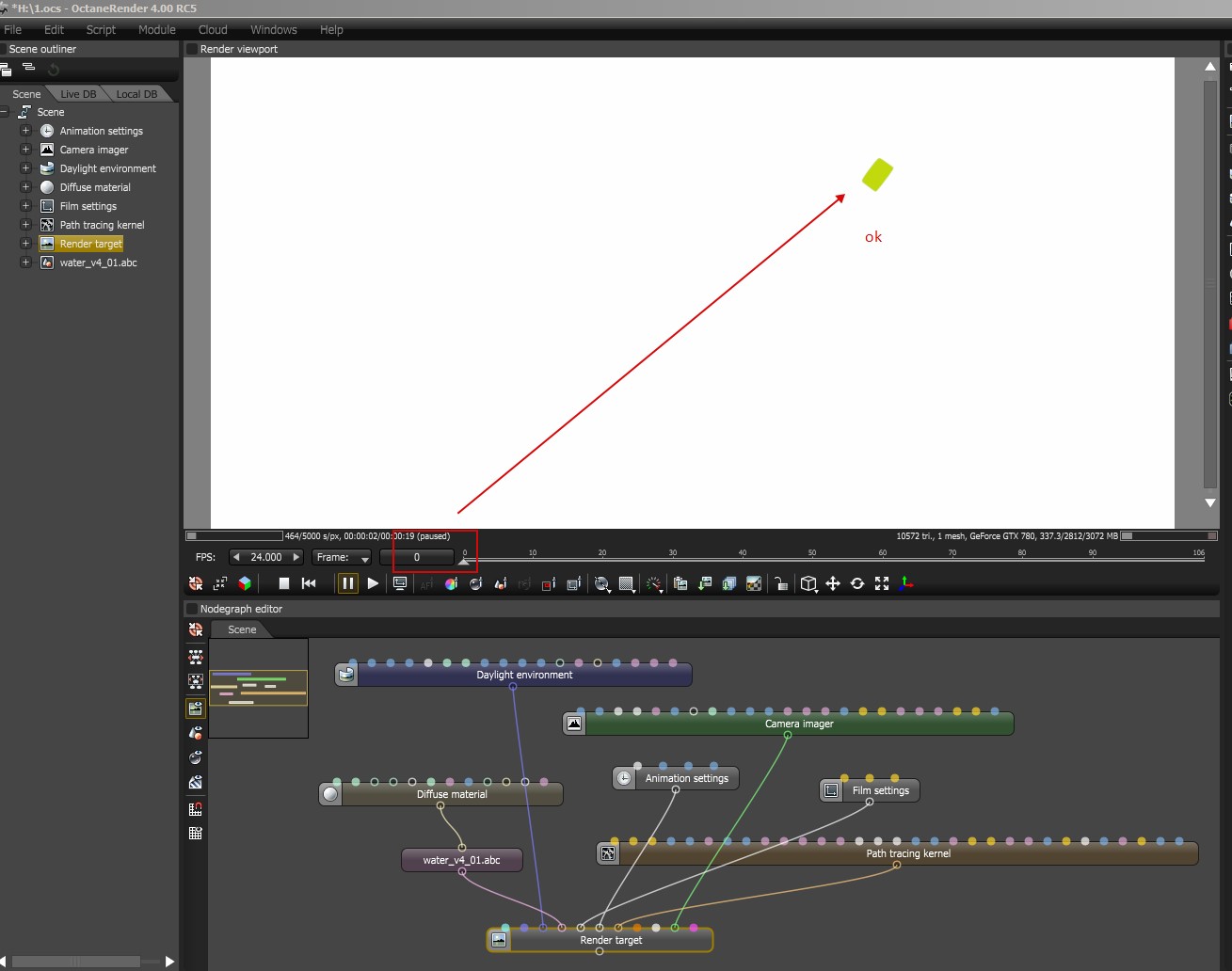This screenshot has width=1232, height=971.
Task: Click the nodegraph grid icon
Action: [196, 833]
